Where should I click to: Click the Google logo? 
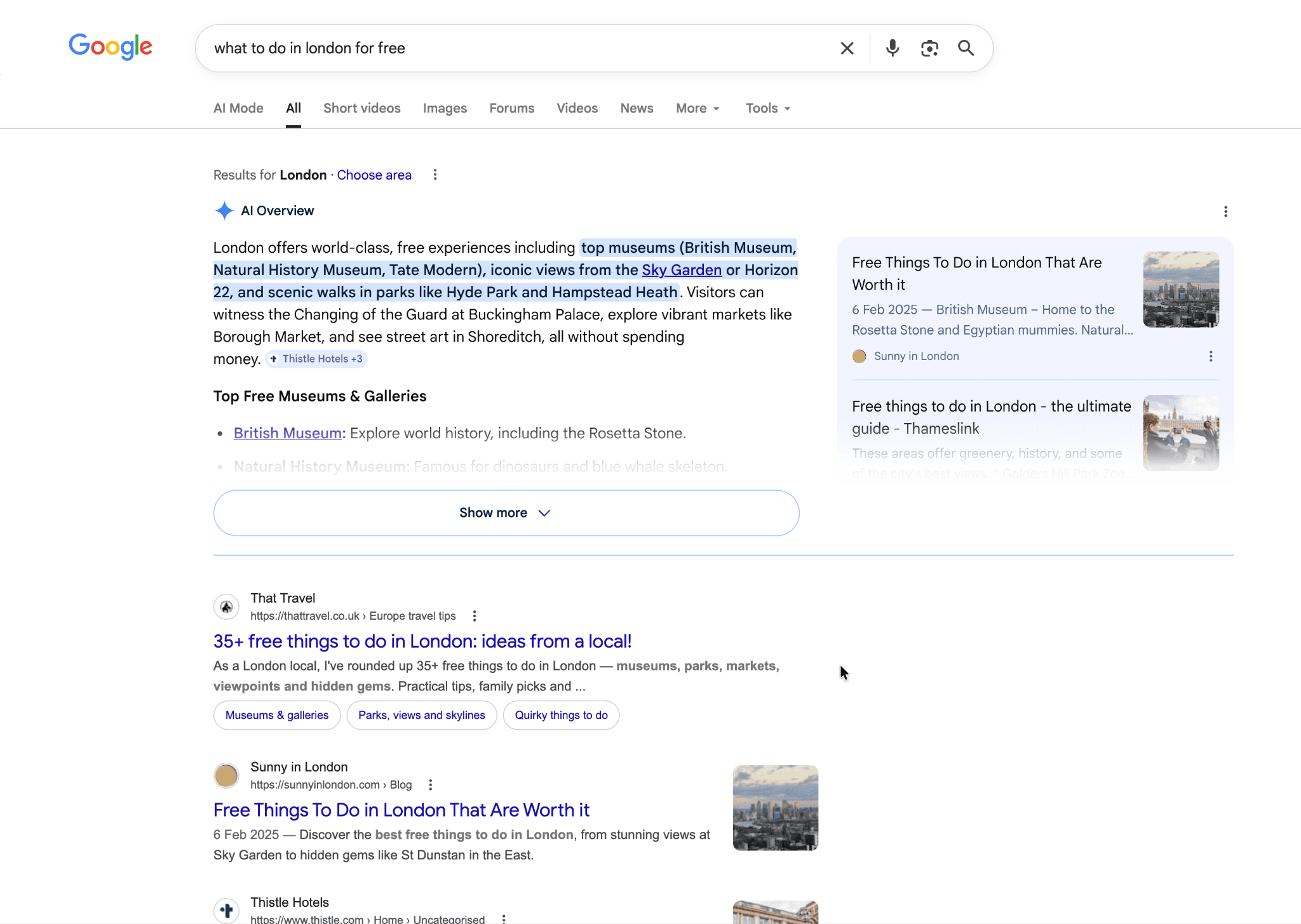(x=110, y=46)
